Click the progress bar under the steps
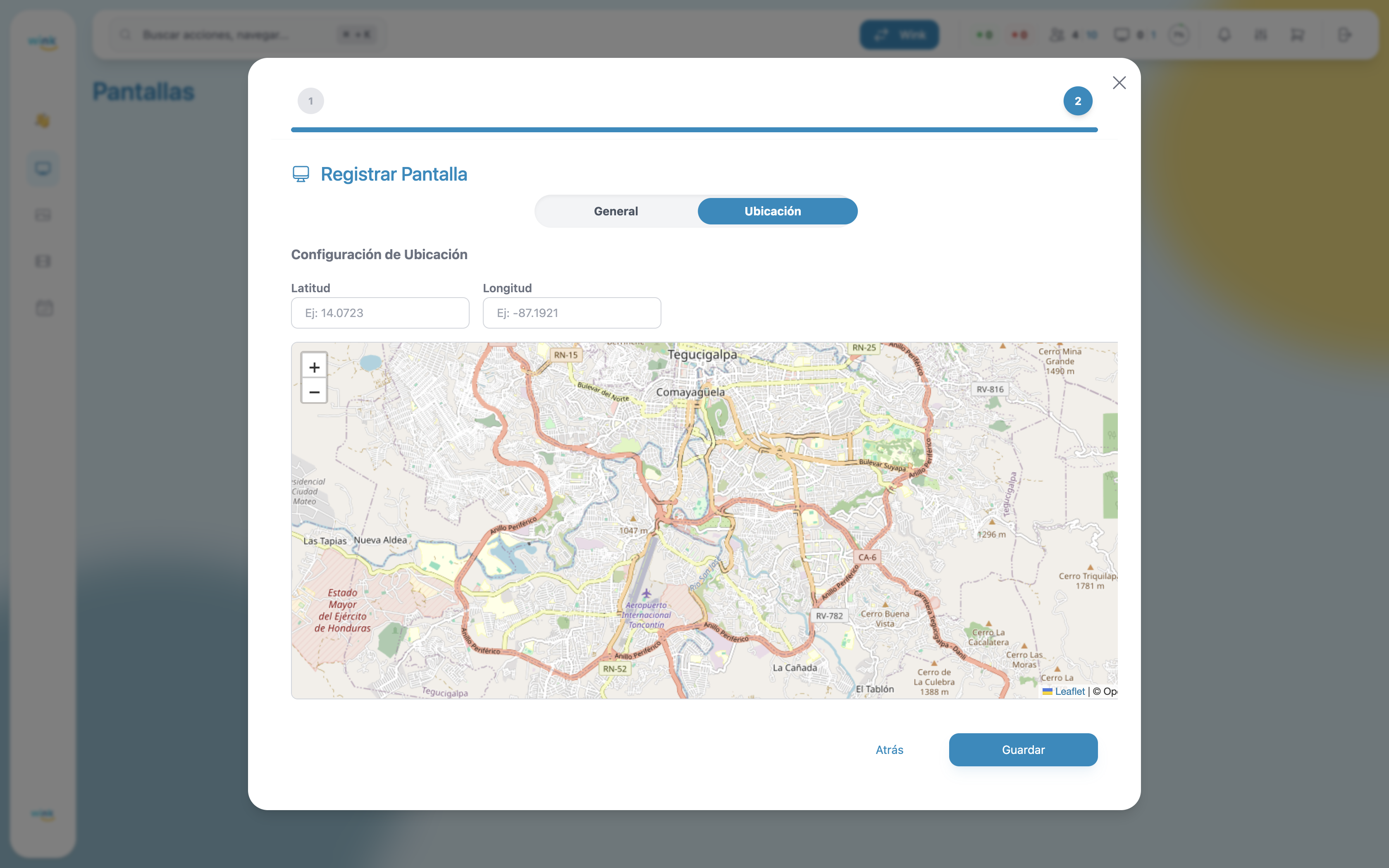 point(694,130)
